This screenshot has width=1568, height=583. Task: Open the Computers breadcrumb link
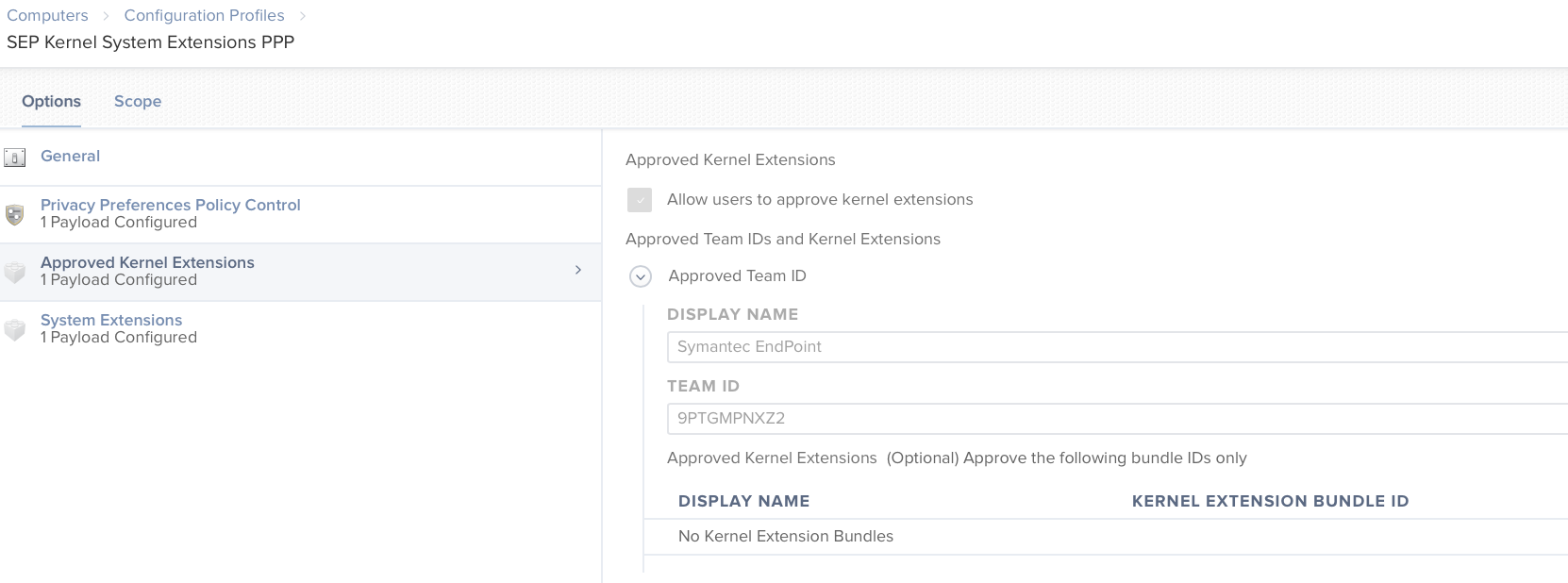click(x=47, y=15)
